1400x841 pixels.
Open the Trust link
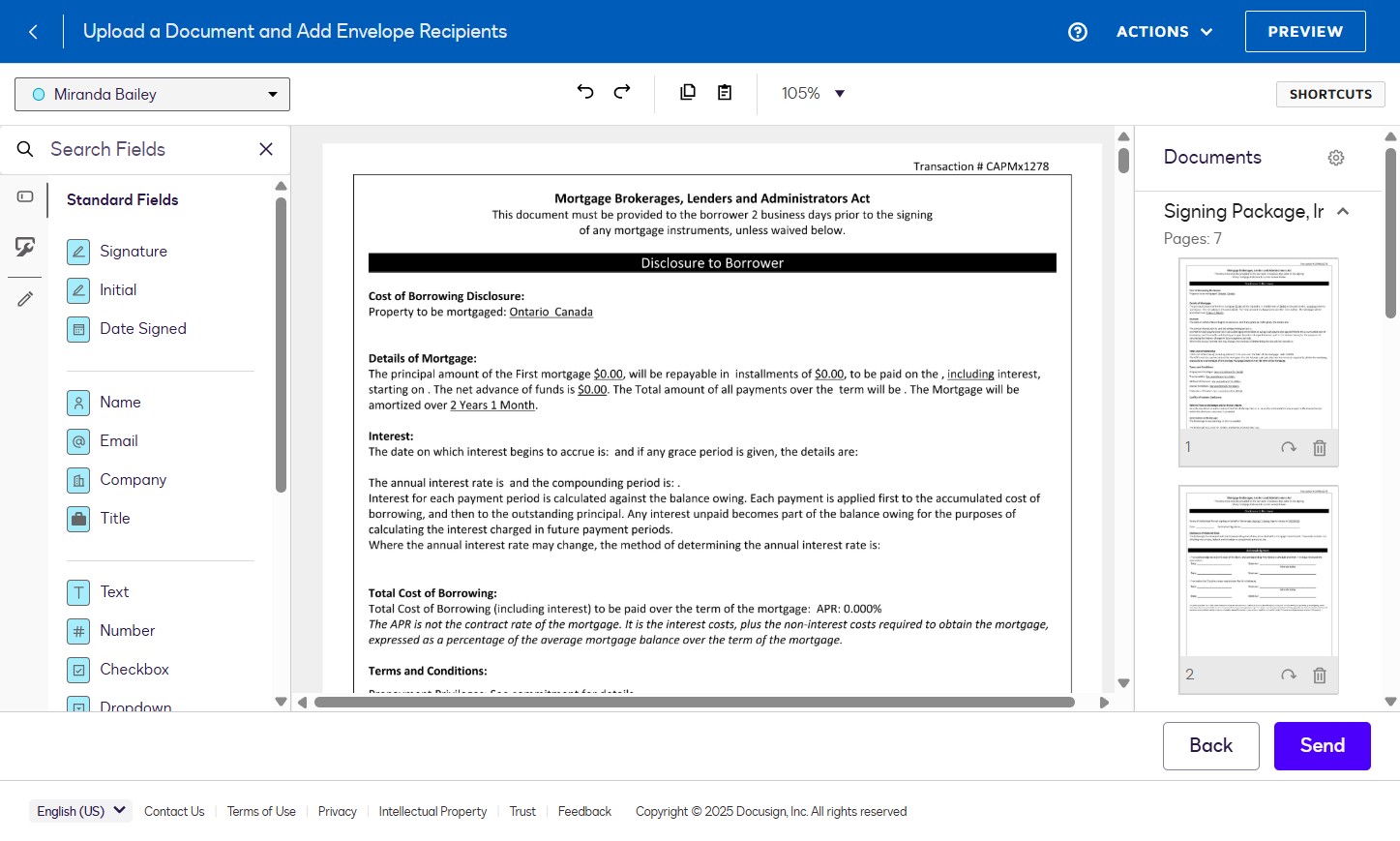pyautogui.click(x=522, y=812)
